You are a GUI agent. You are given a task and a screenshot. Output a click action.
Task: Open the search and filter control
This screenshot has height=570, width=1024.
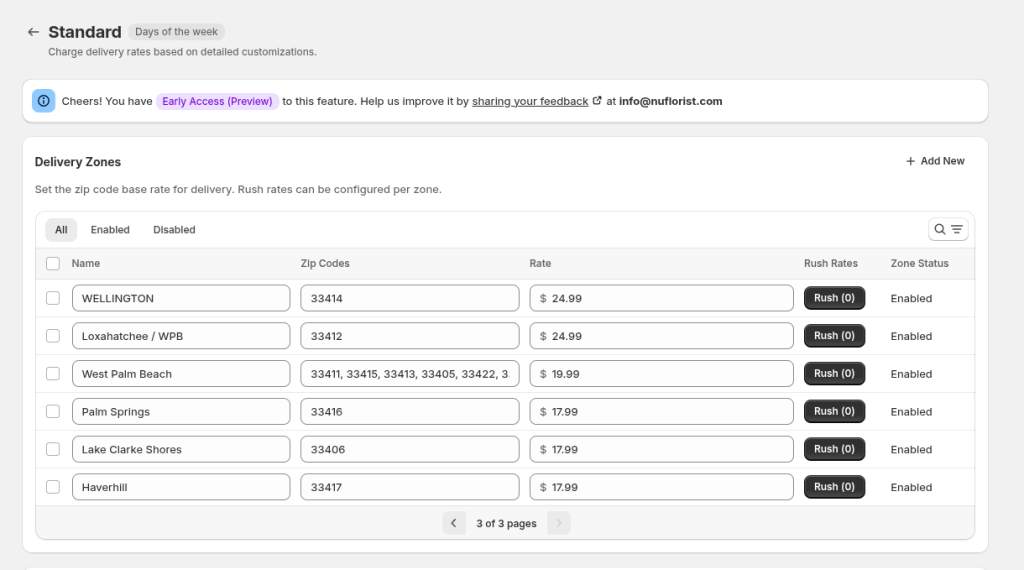point(948,230)
